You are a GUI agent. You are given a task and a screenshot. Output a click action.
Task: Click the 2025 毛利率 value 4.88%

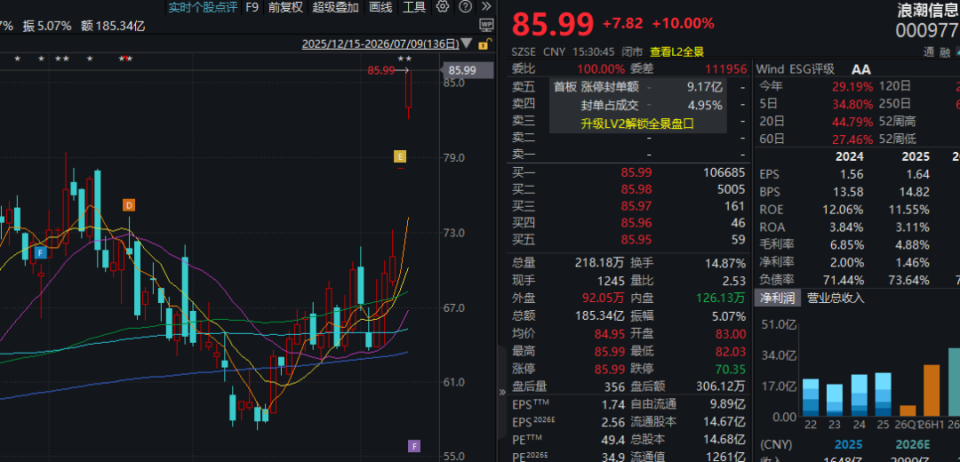pyautogui.click(x=912, y=245)
